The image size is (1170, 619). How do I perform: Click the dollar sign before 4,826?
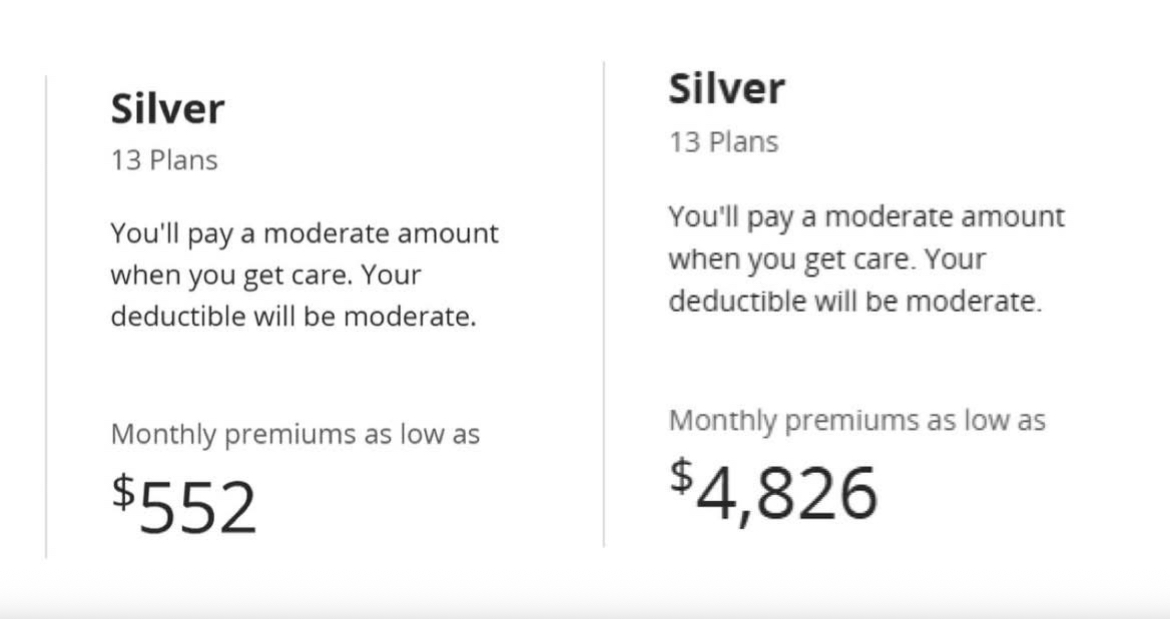click(x=680, y=475)
